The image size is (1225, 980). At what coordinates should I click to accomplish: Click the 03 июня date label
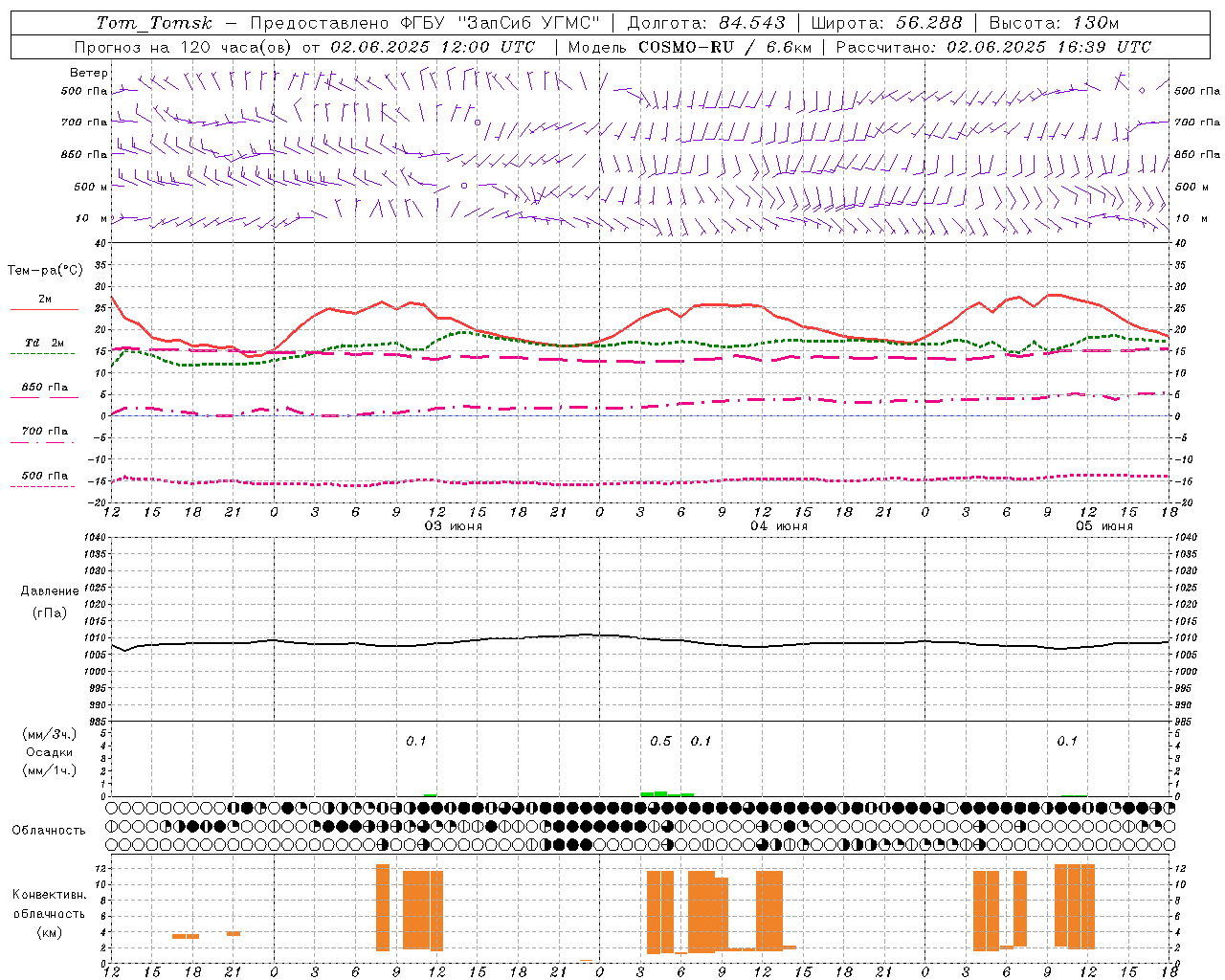[x=454, y=526]
